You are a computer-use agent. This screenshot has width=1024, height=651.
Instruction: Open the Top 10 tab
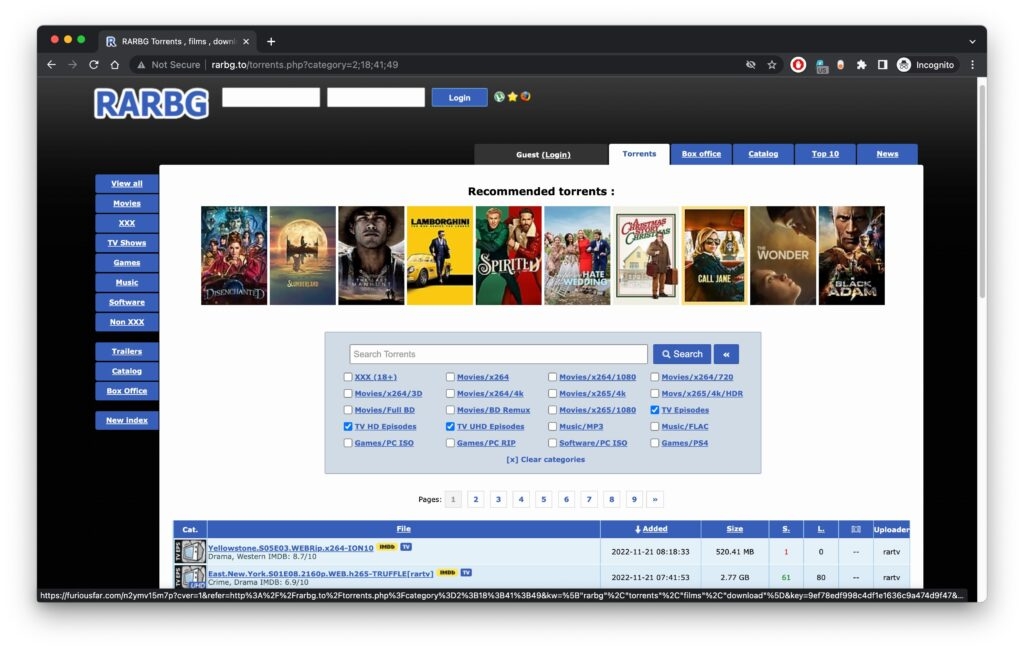coord(825,154)
